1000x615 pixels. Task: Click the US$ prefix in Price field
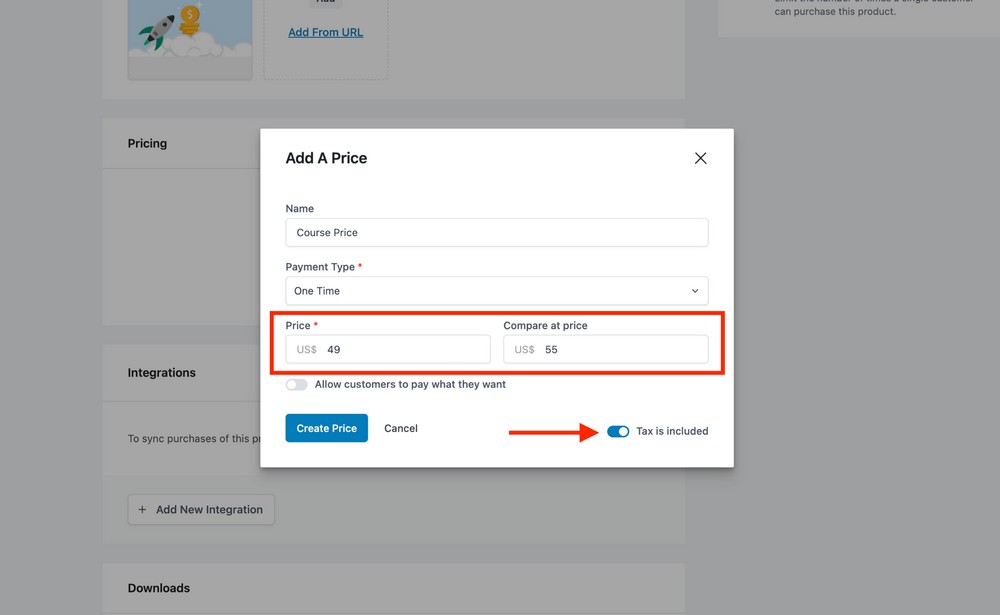coord(306,349)
